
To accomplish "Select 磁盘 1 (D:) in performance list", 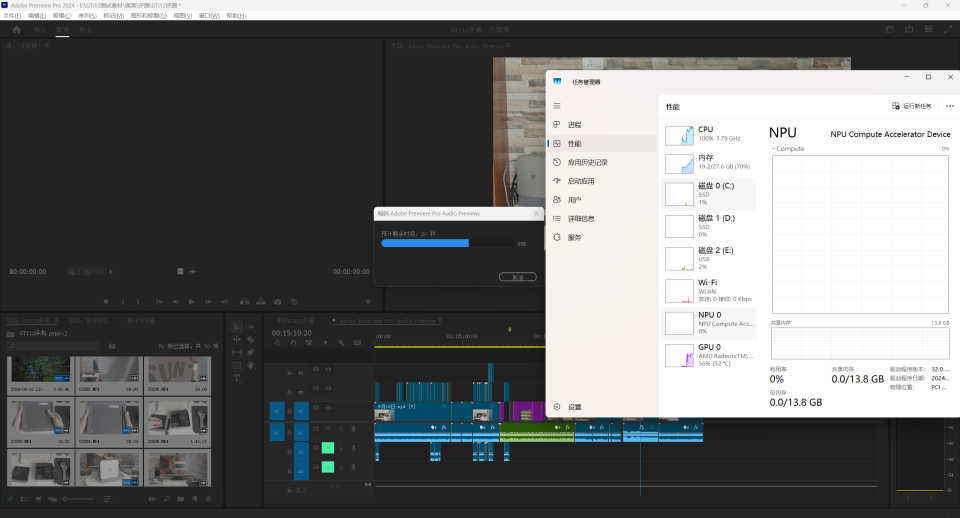I will pyautogui.click(x=709, y=226).
